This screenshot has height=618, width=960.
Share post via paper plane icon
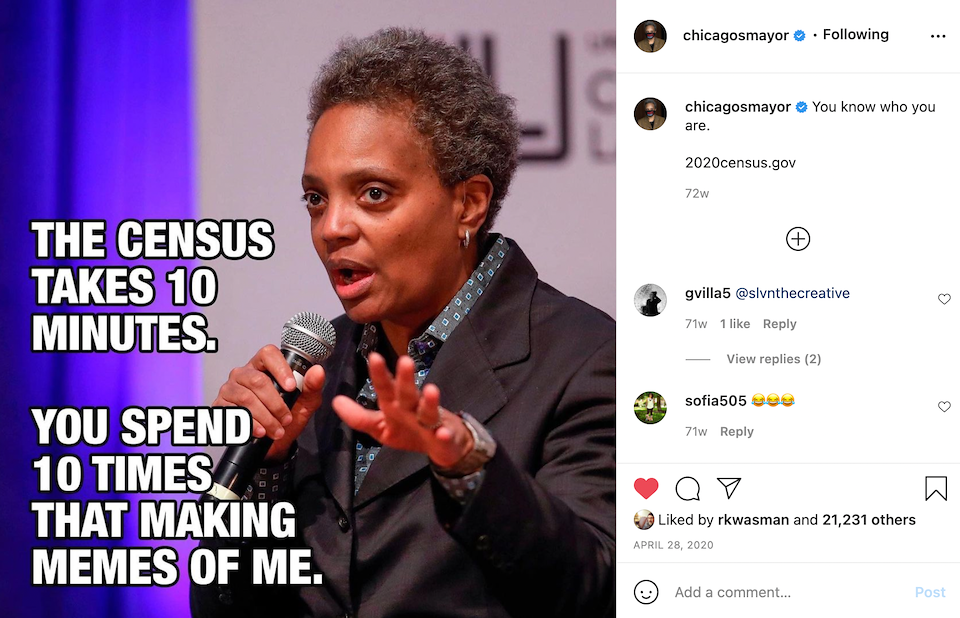coord(729,488)
